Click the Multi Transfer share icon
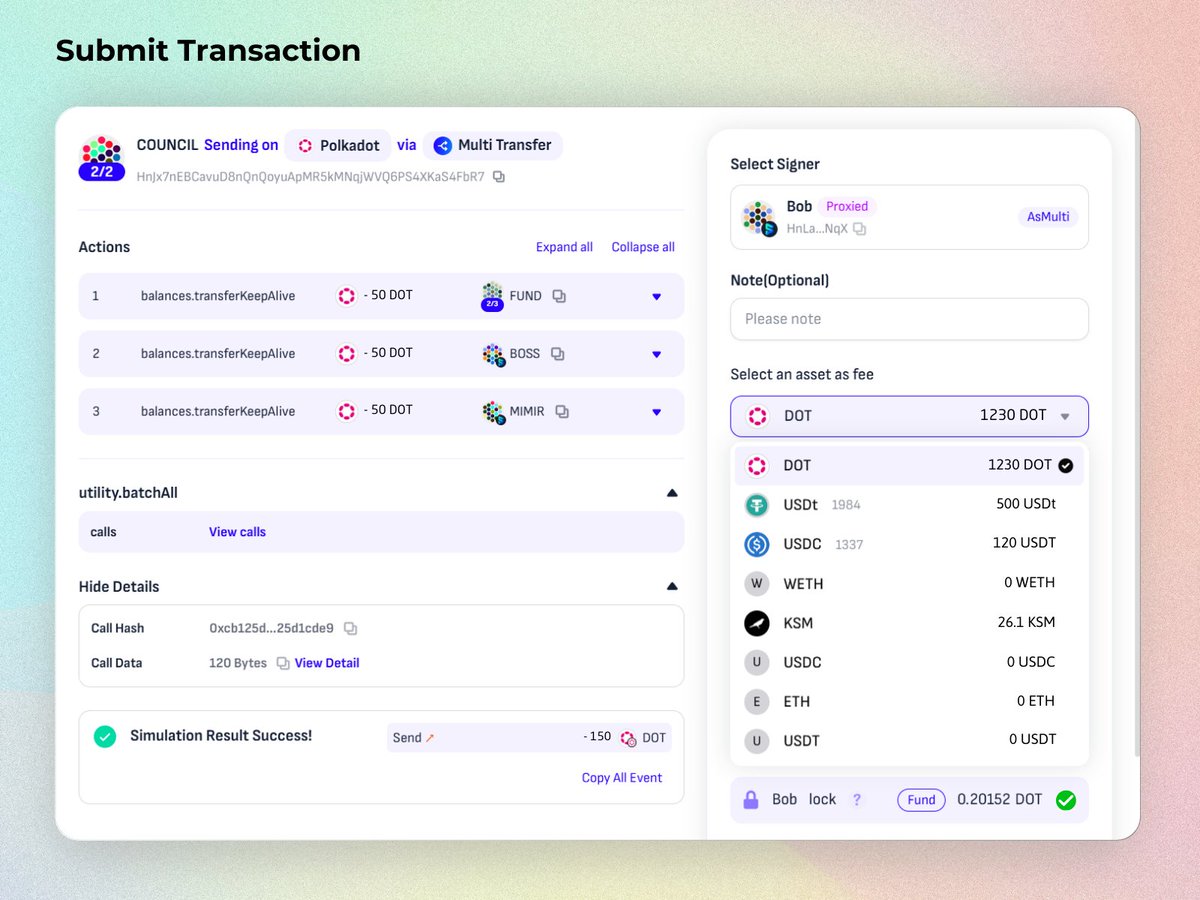This screenshot has width=1200, height=900. 442,145
